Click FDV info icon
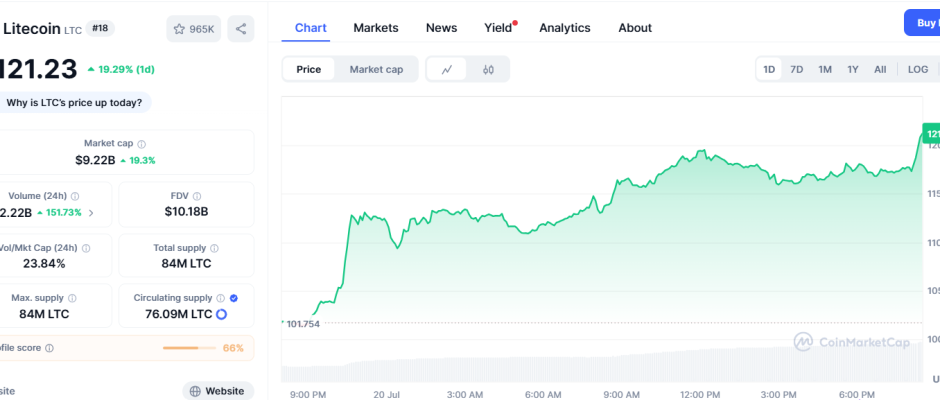This screenshot has height=400, width=940. coord(209,196)
